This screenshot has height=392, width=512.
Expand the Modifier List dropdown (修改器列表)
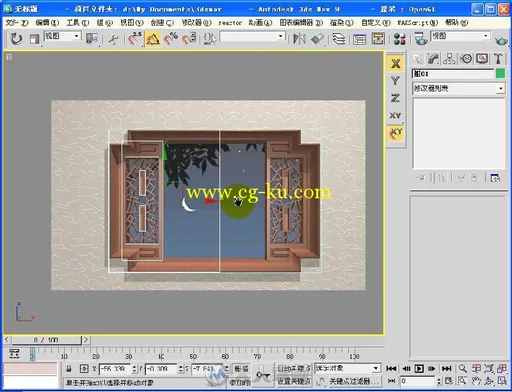(x=459, y=88)
